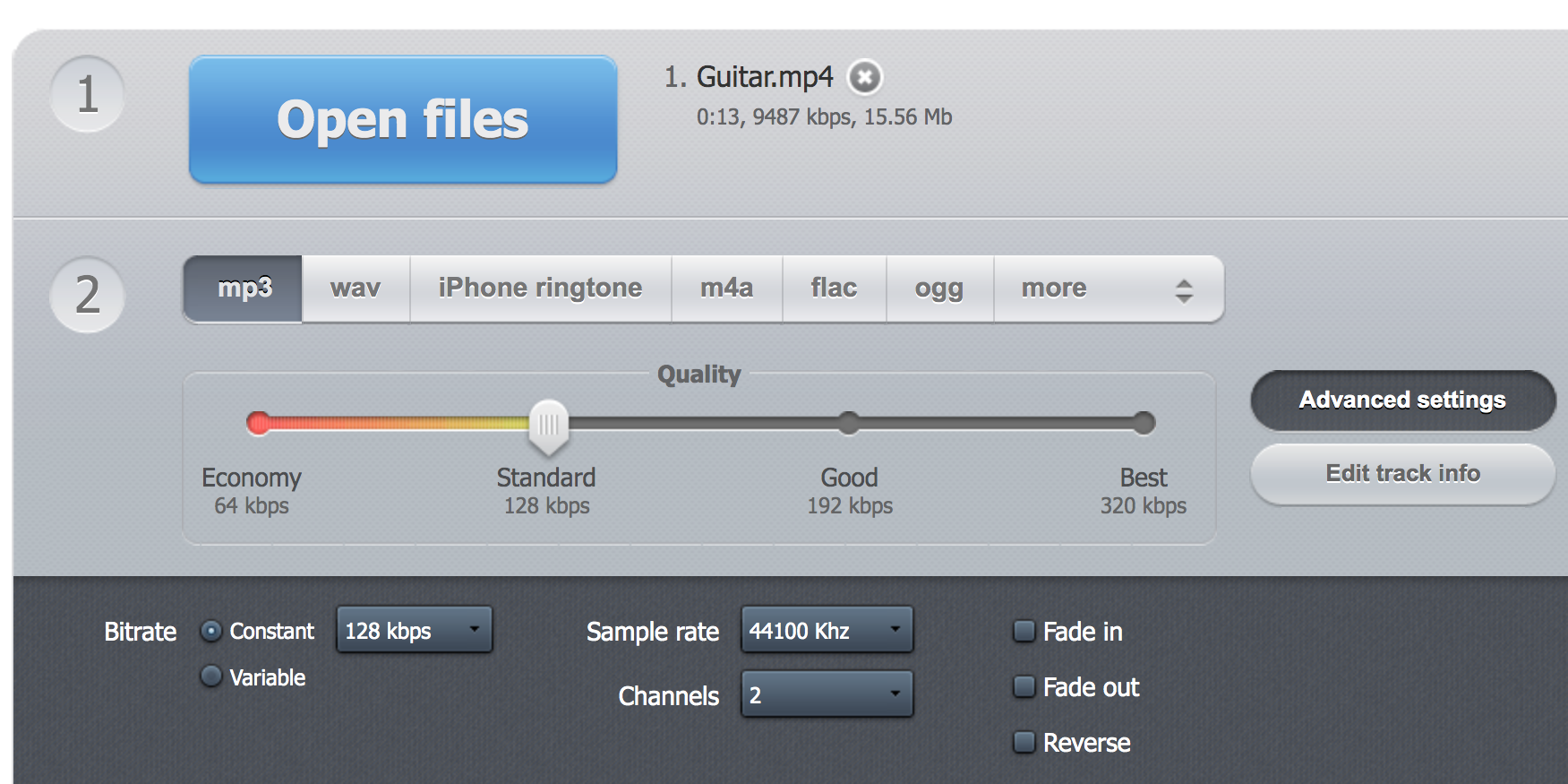Switch to flac format
Screen dimensions: 1568x784
click(x=834, y=289)
